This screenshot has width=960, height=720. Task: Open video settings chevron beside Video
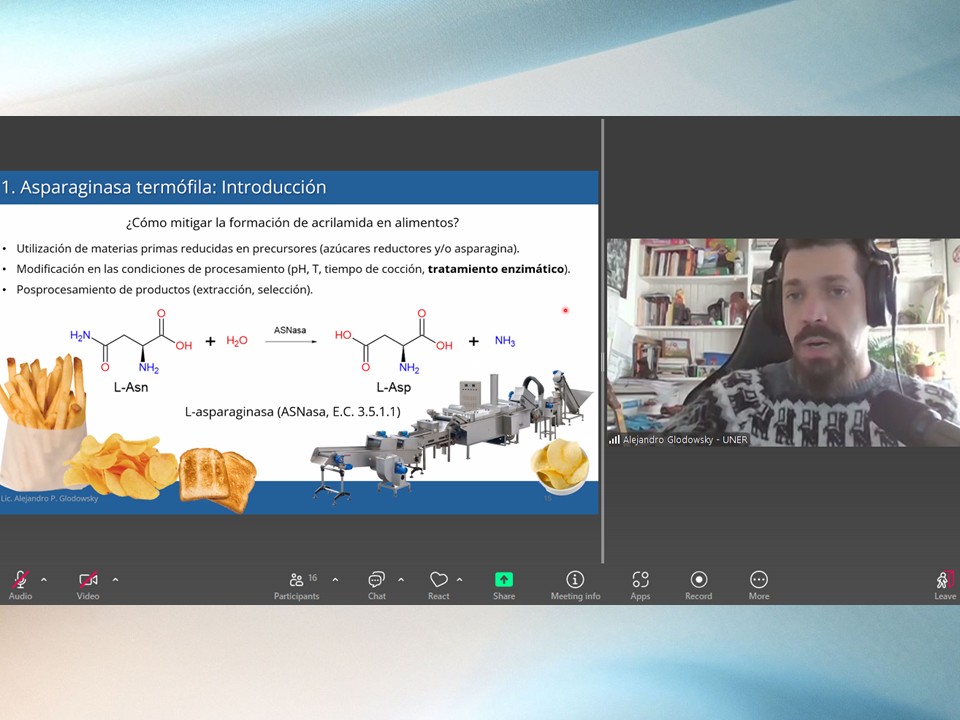[x=115, y=580]
